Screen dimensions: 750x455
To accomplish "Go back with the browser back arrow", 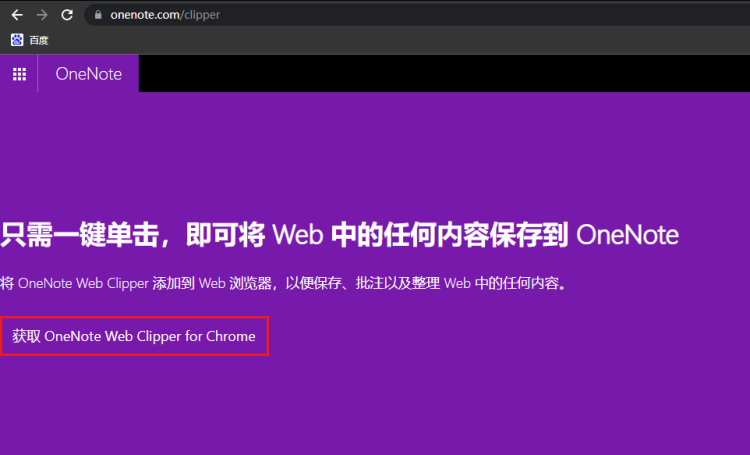I will [17, 15].
